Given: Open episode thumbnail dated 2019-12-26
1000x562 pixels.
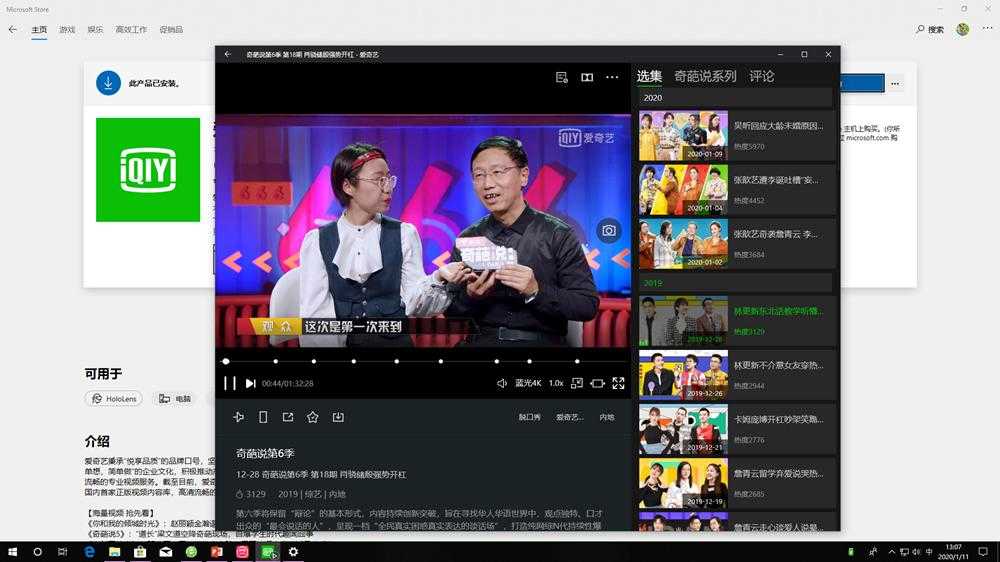Looking at the screenshot, I should click(x=683, y=374).
